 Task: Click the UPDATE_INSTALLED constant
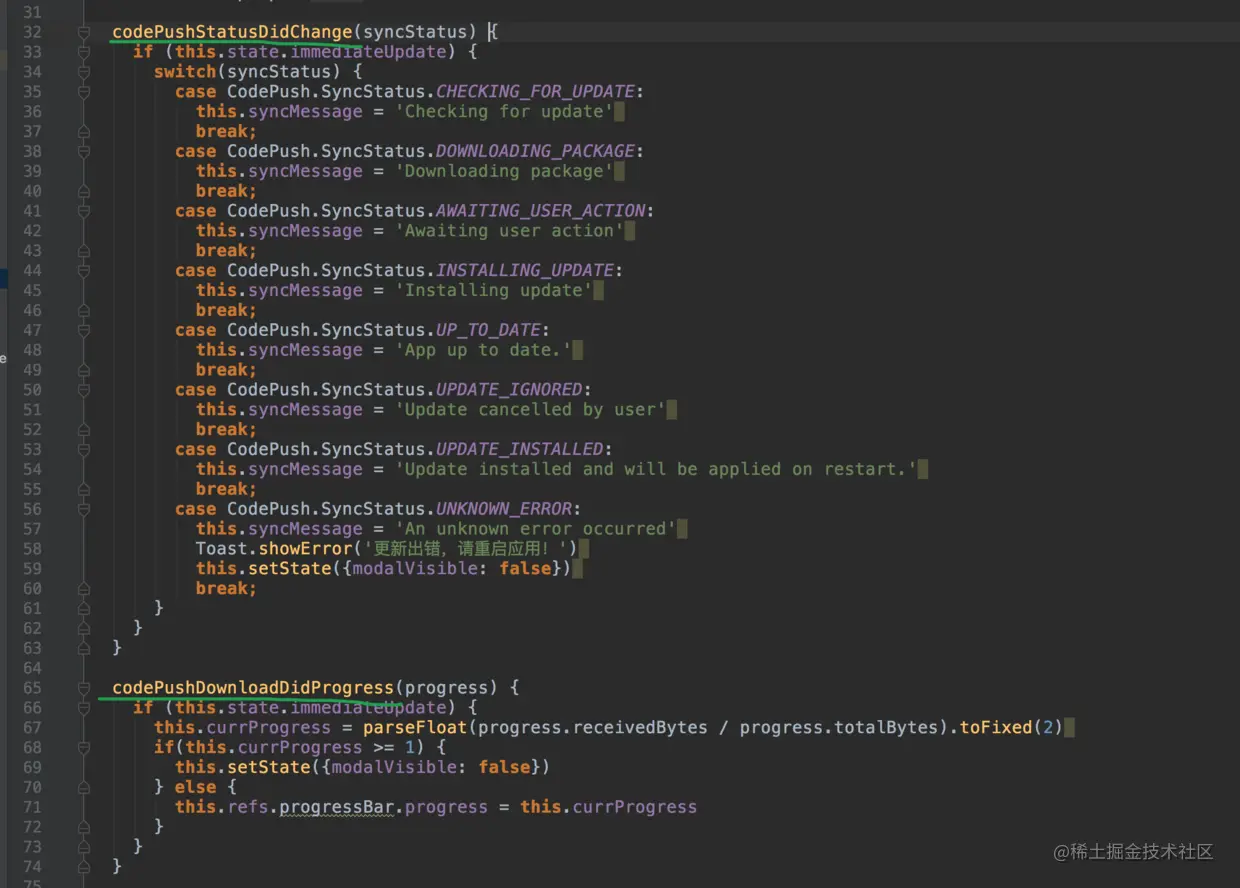click(x=519, y=449)
